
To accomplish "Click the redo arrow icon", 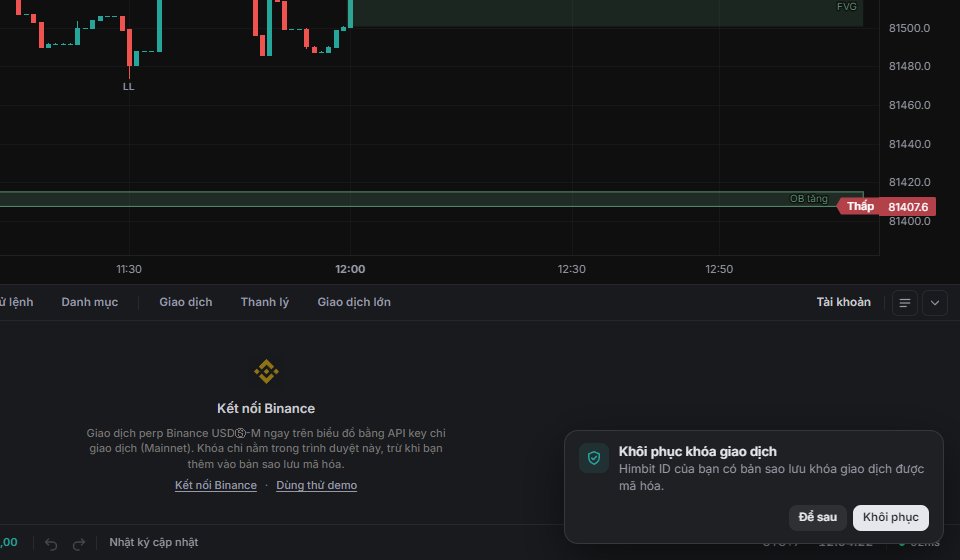I will click(x=79, y=543).
